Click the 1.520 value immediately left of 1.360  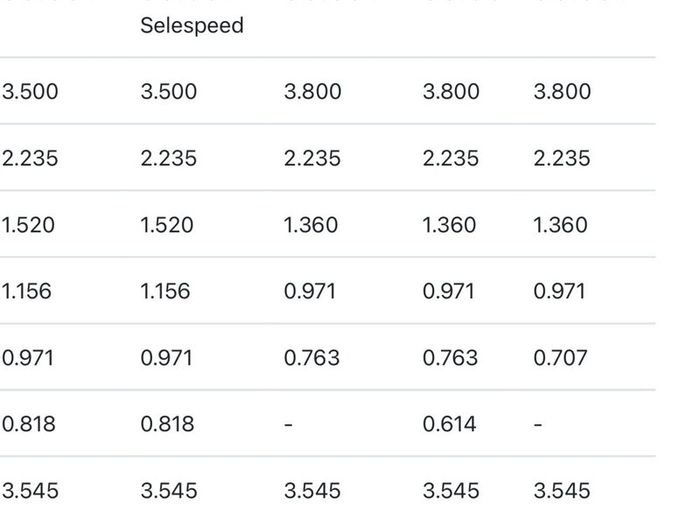(167, 225)
